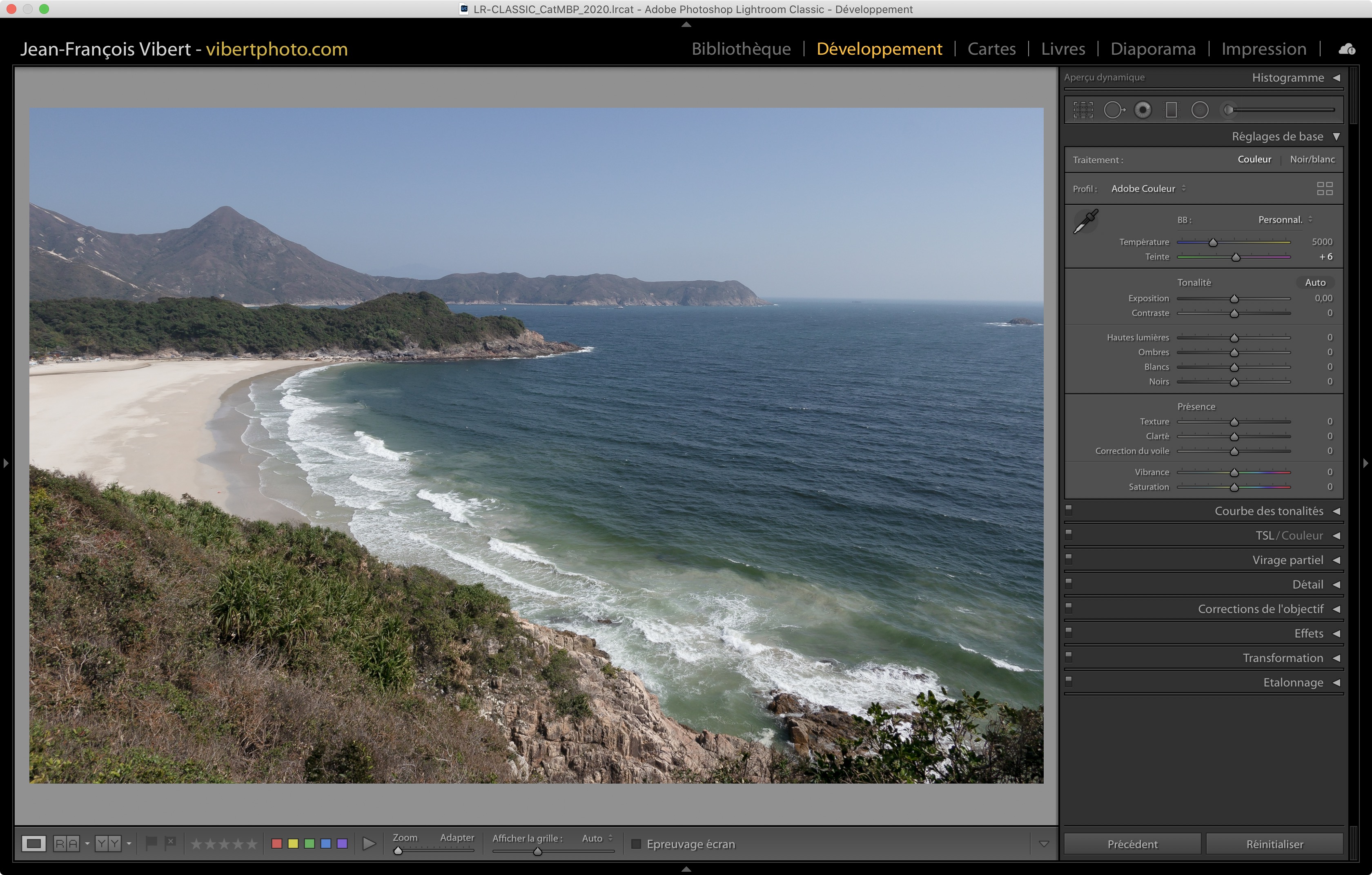The height and width of the screenshot is (875, 1372).
Task: Switch to the Bibliothèque module
Action: click(741, 49)
